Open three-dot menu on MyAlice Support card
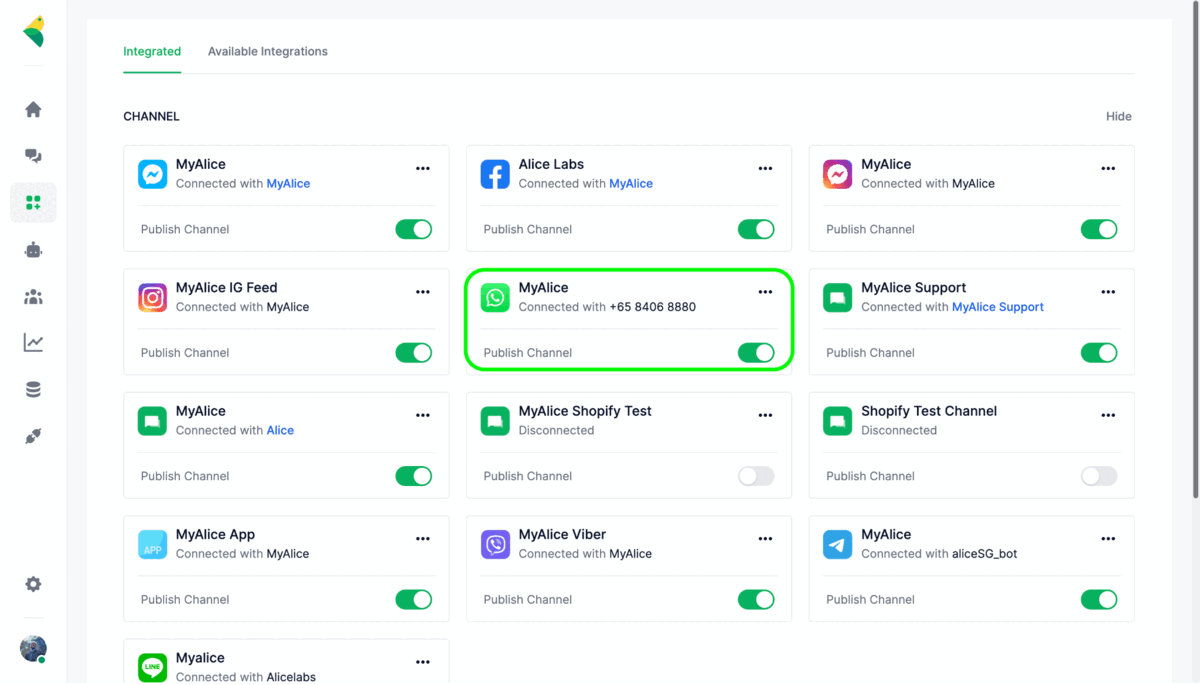Viewport: 1200px width, 685px height. pos(1108,292)
